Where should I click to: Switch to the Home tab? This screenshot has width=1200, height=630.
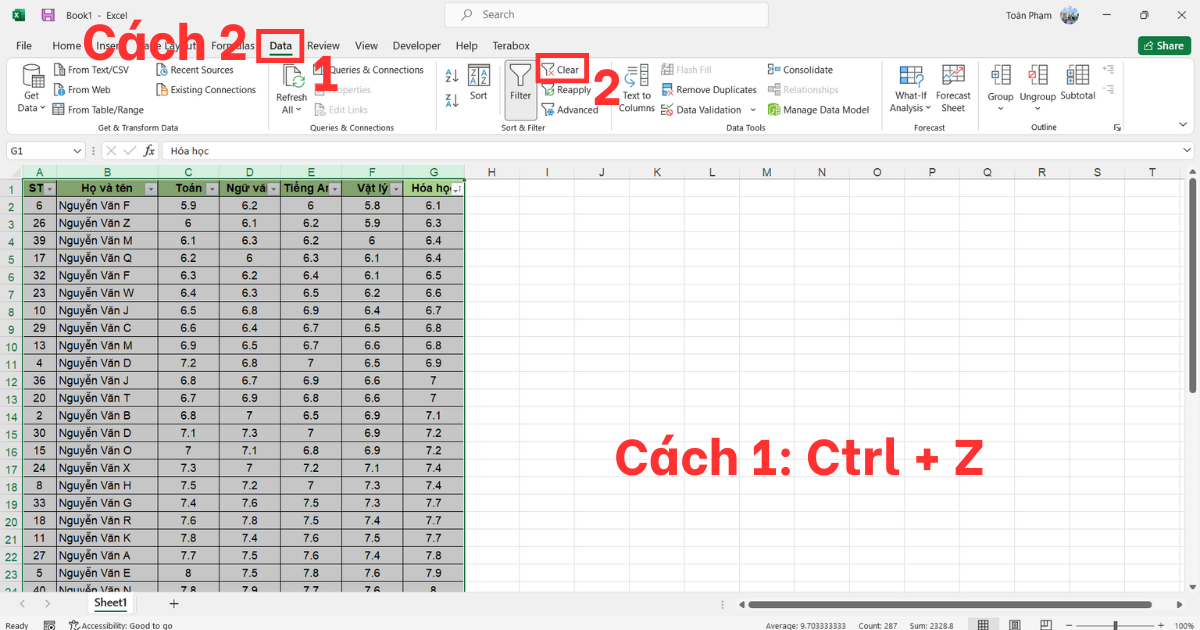(x=66, y=46)
